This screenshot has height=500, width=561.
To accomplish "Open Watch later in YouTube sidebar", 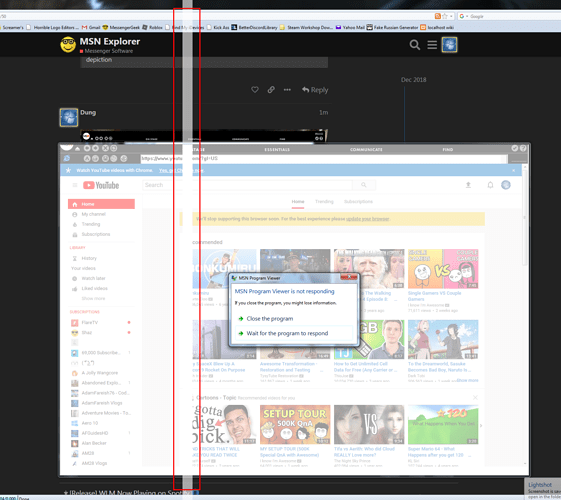I will tap(93, 278).
